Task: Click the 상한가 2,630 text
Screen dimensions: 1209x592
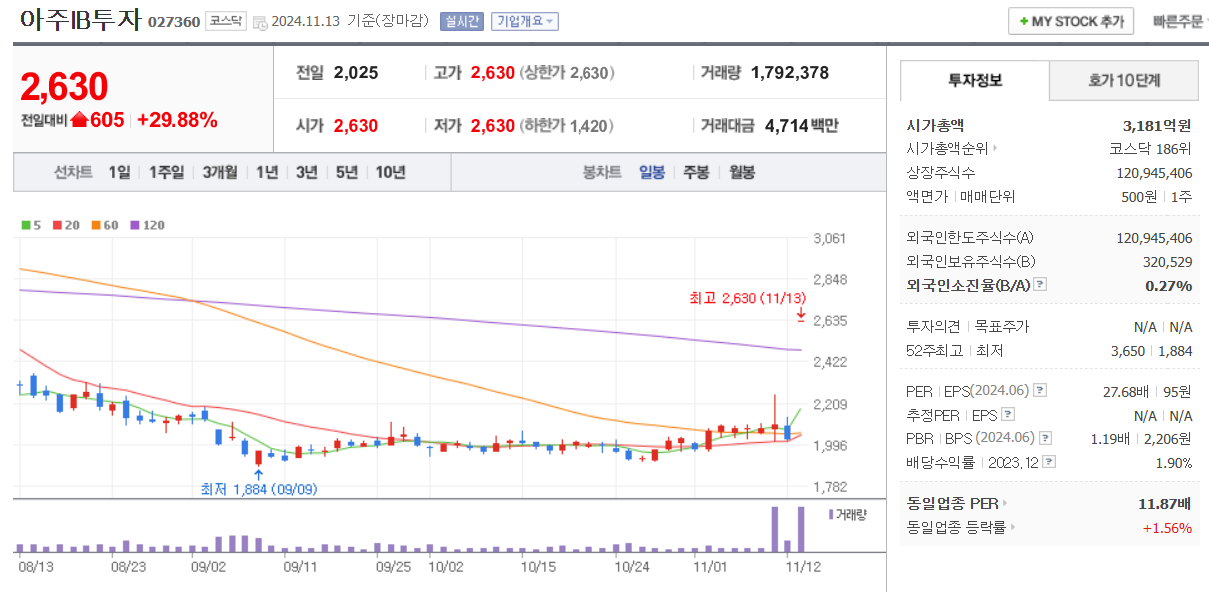Action: [567, 73]
